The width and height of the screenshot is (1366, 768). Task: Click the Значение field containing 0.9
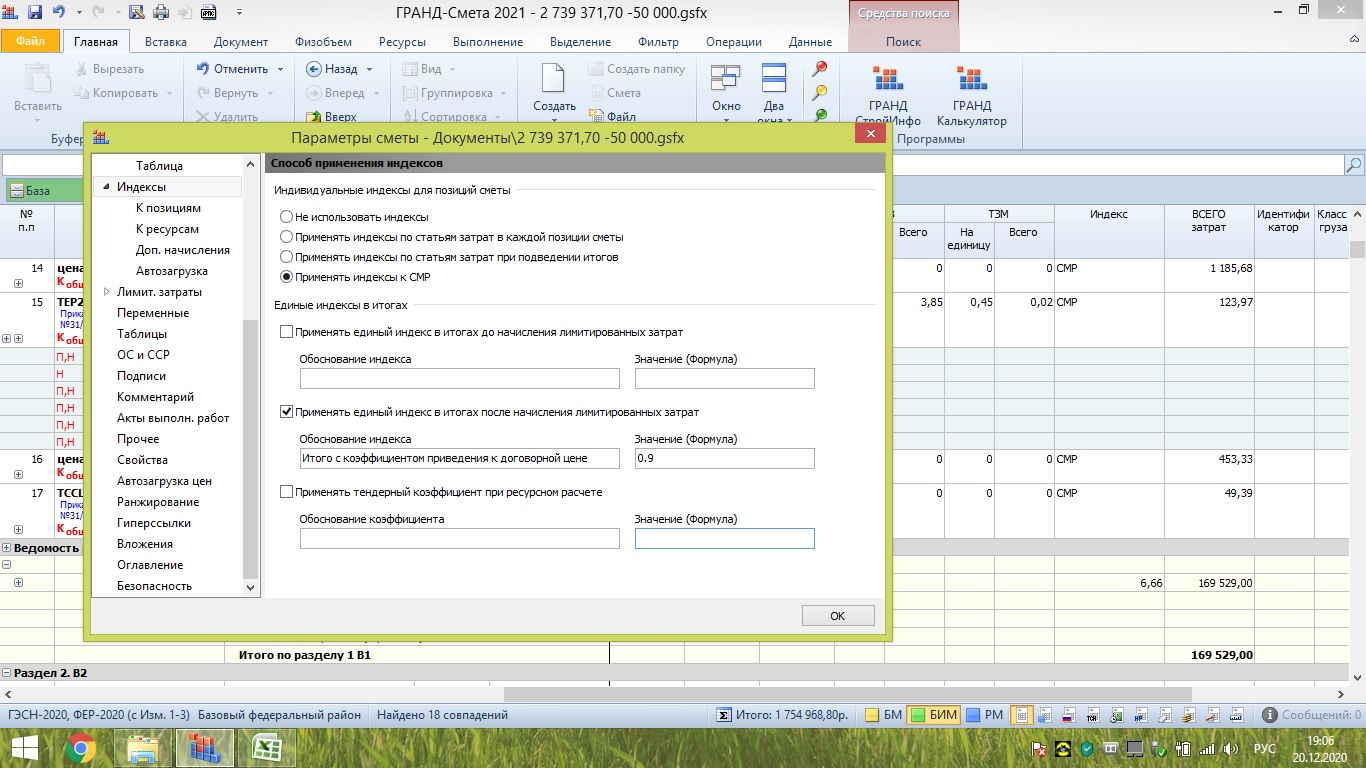(724, 458)
